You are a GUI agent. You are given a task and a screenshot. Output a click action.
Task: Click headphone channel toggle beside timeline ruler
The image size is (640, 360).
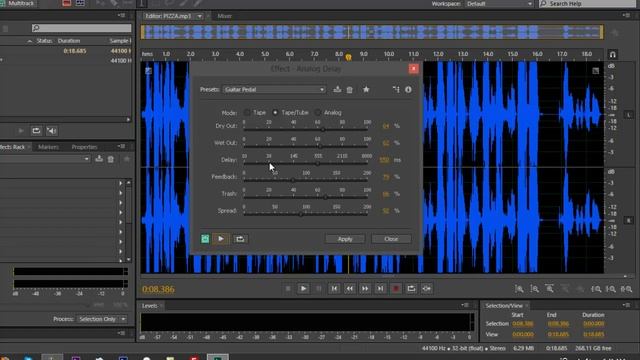[612, 54]
